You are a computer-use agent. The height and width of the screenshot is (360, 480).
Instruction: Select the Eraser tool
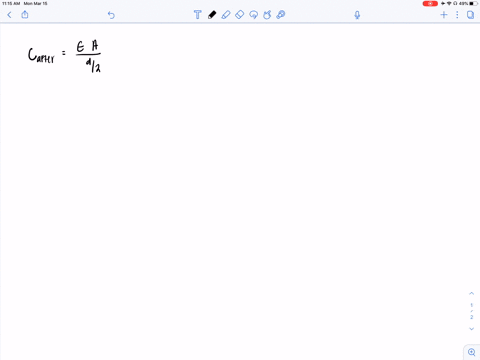tap(240, 15)
